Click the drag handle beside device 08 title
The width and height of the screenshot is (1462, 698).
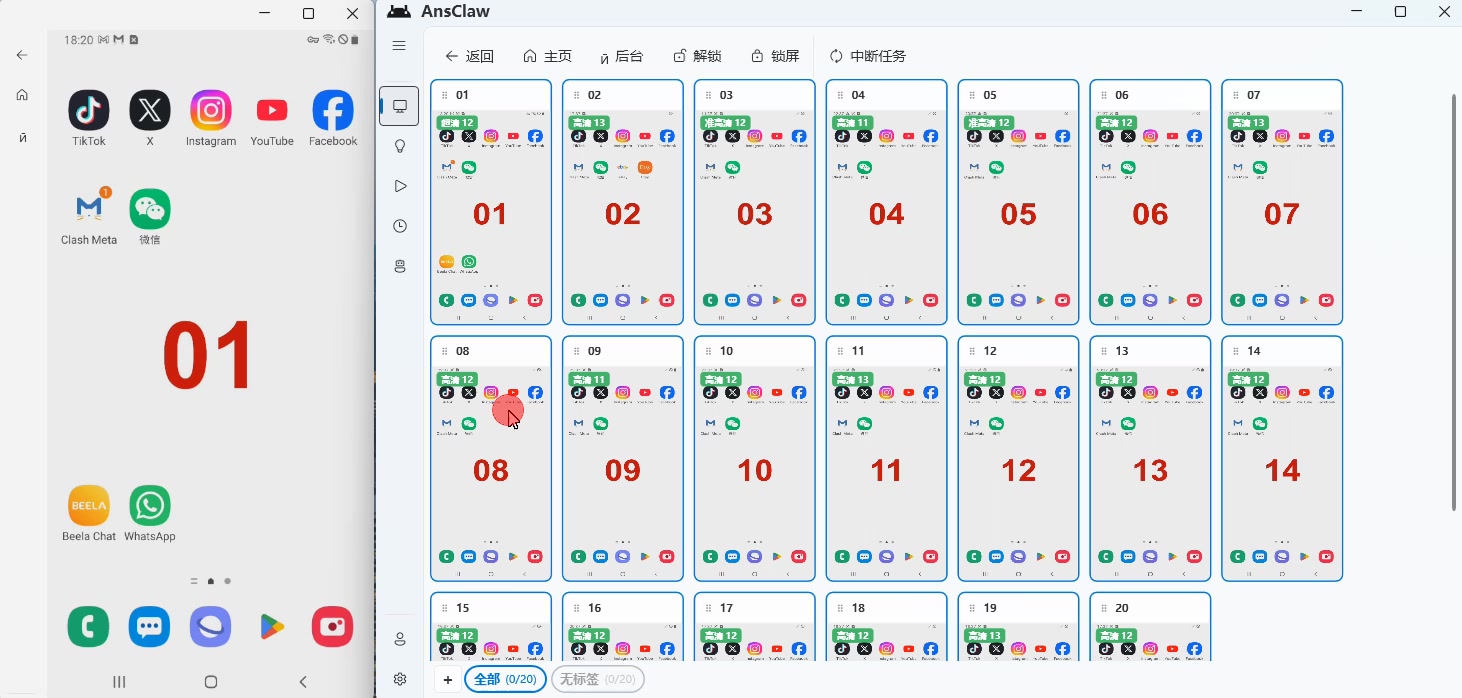tap(445, 352)
